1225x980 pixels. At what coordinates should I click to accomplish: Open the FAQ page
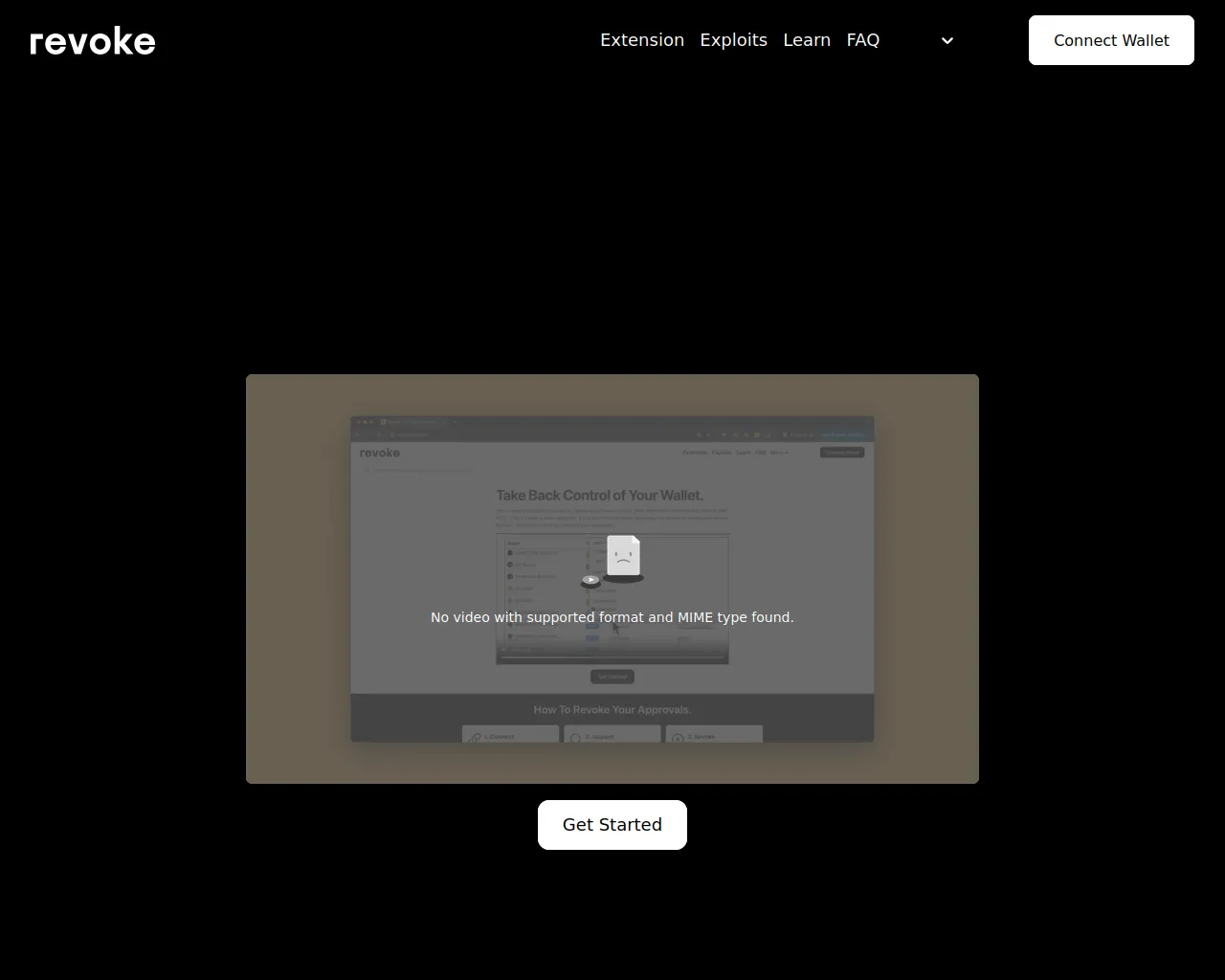(x=862, y=40)
